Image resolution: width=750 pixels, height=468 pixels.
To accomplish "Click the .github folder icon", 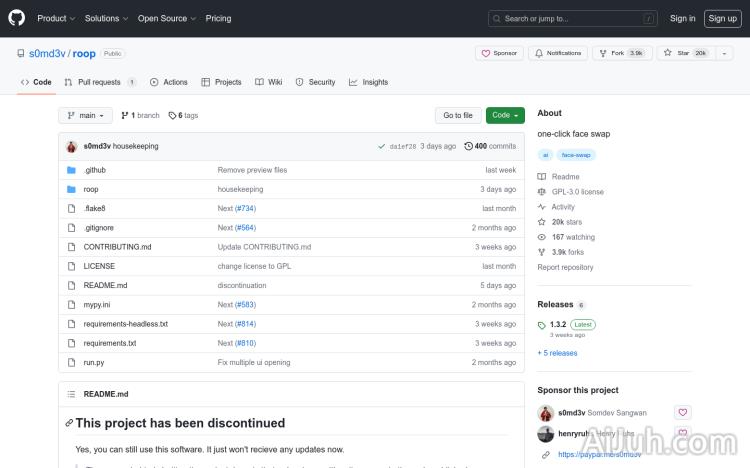I will 71,170.
